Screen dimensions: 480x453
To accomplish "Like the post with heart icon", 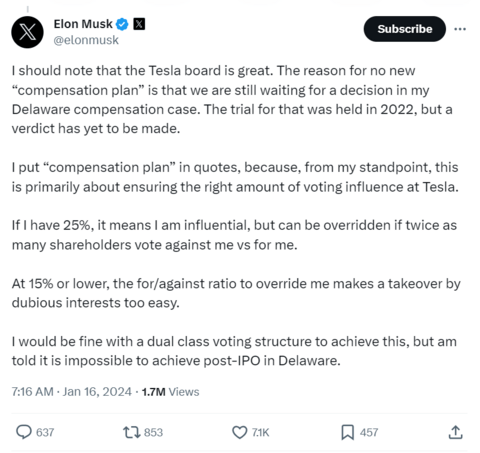I will coord(239,432).
